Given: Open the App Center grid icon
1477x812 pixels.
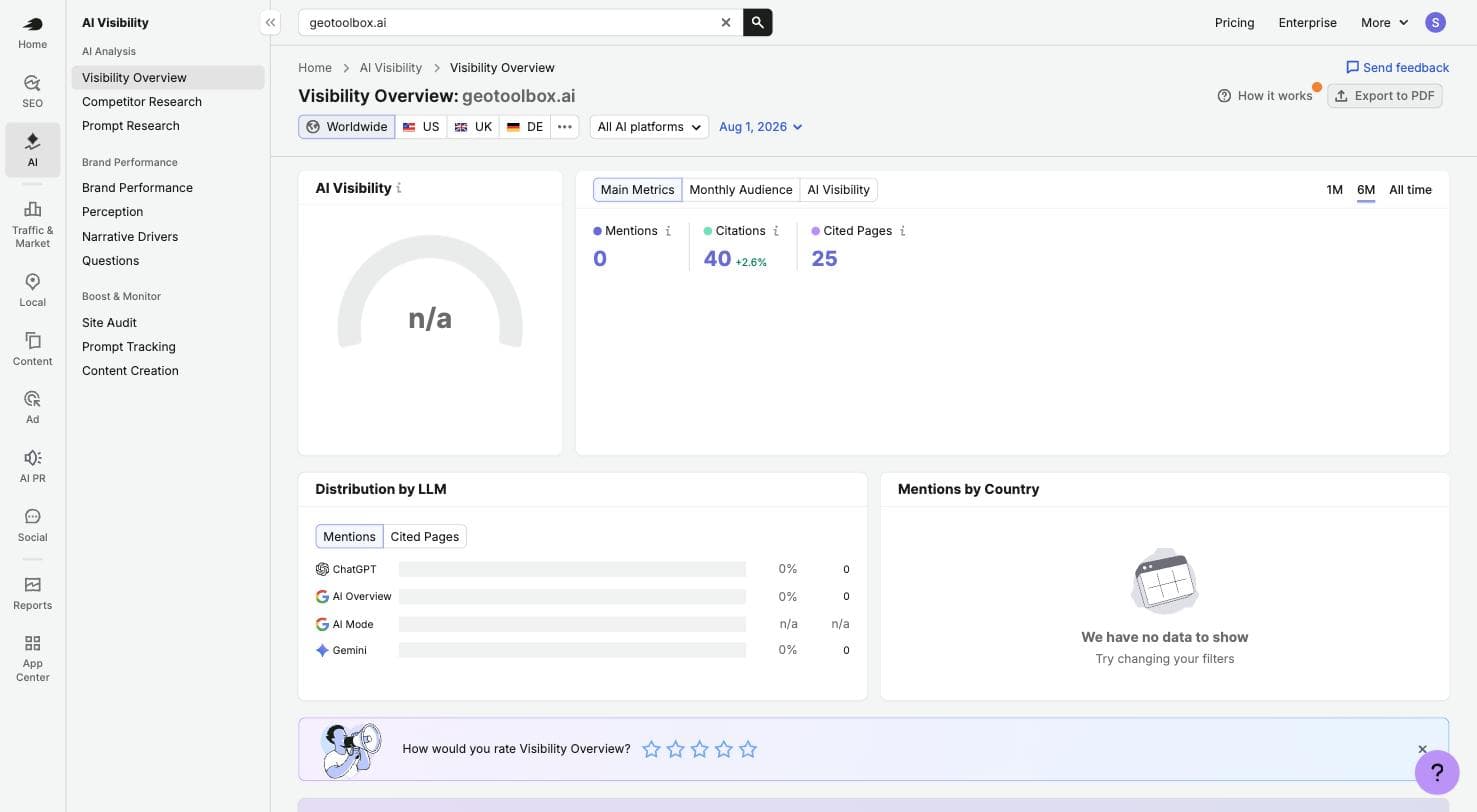Looking at the screenshot, I should click(32, 643).
